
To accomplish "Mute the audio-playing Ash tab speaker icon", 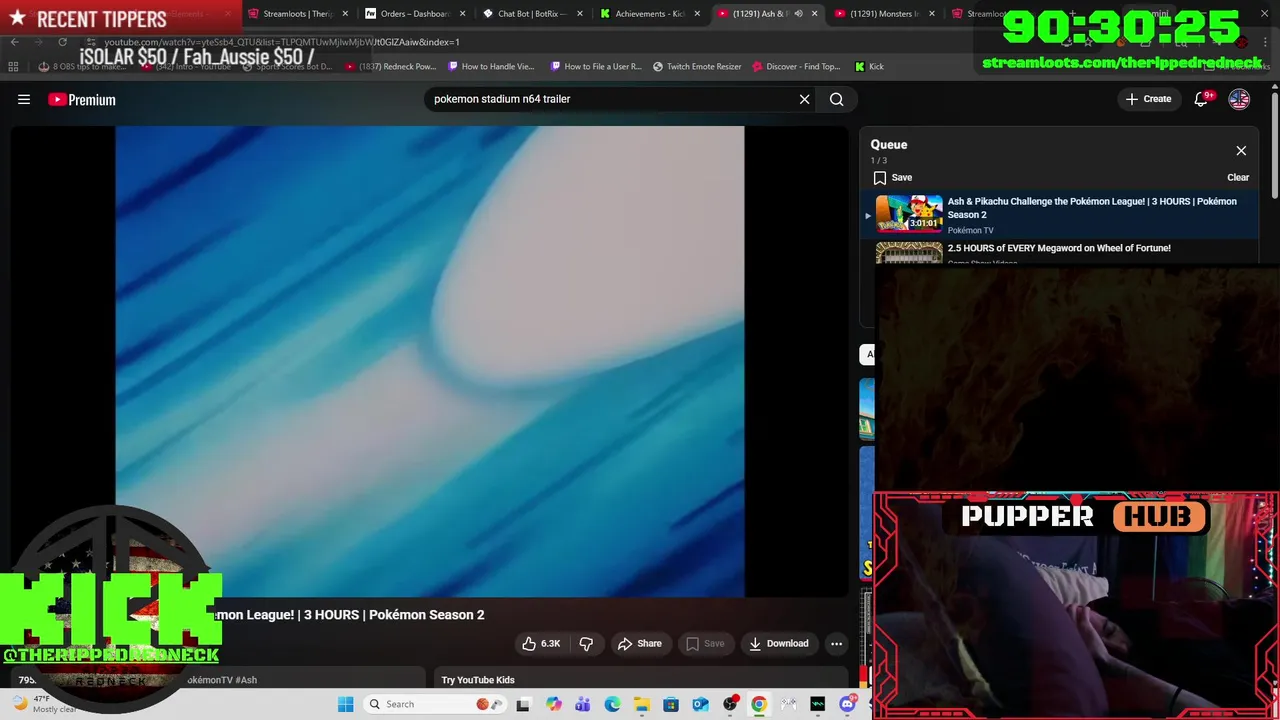I will pos(798,14).
